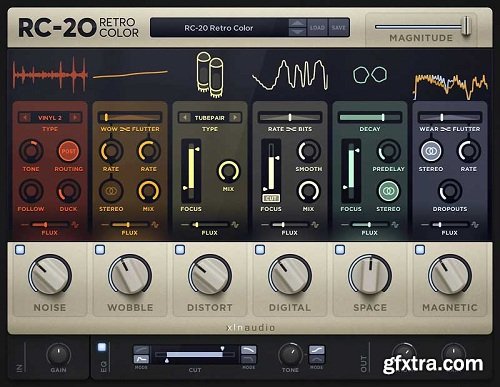The height and width of the screenshot is (387, 500).
Task: Click the large DISTORT amount knob
Action: click(x=210, y=276)
